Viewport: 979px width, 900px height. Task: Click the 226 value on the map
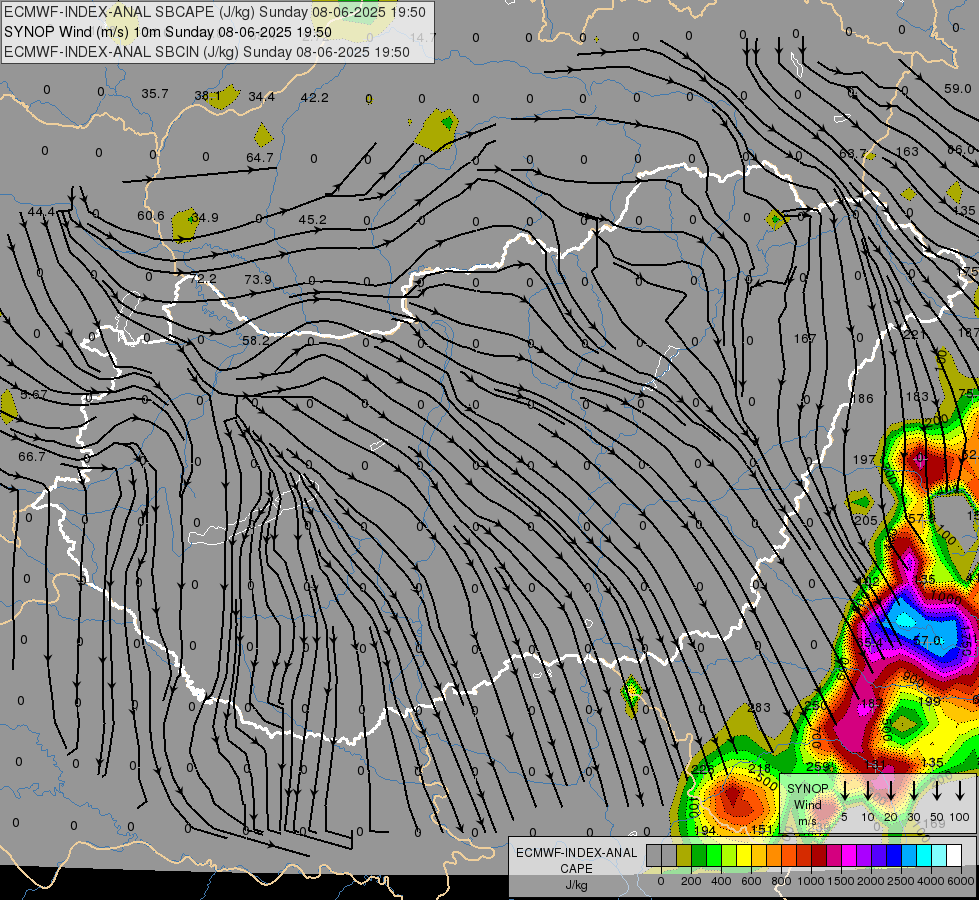(703, 768)
